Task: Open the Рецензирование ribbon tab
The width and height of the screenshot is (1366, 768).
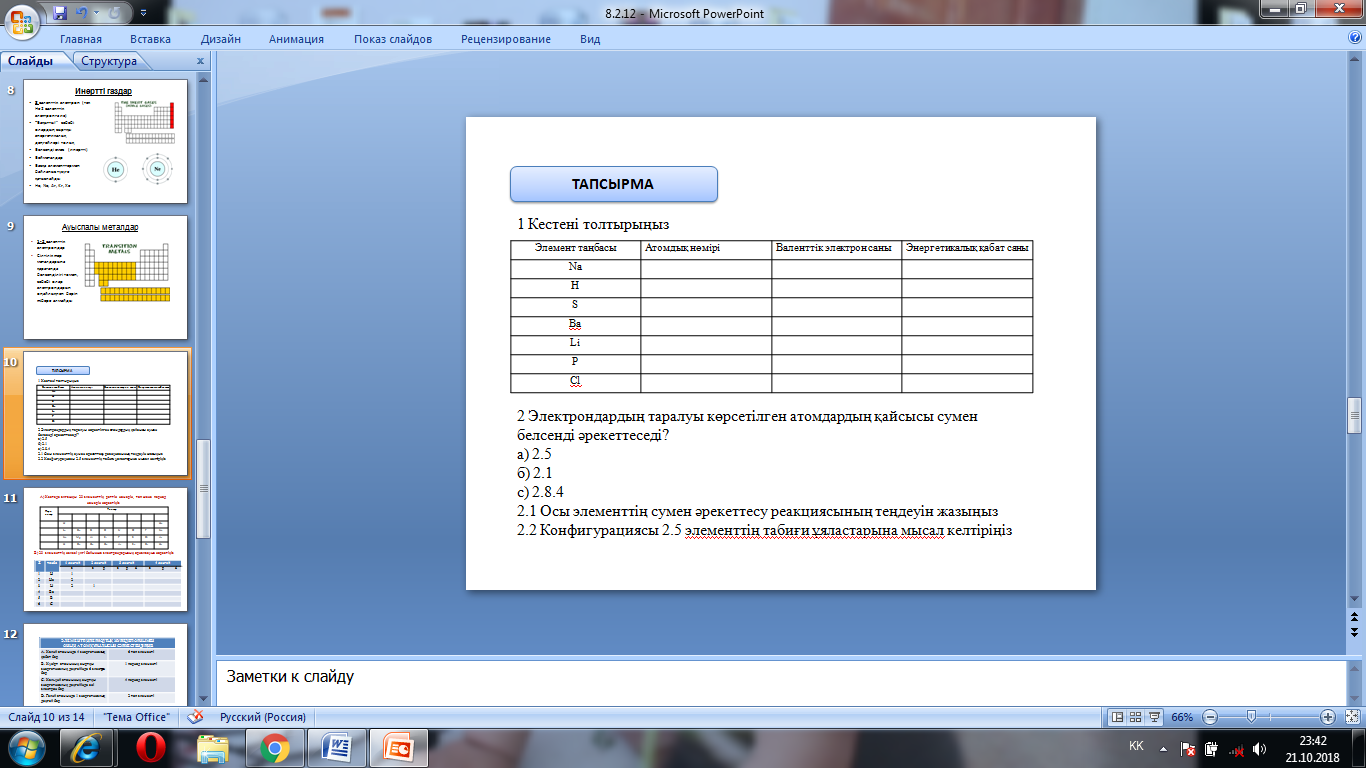Action: tap(506, 39)
